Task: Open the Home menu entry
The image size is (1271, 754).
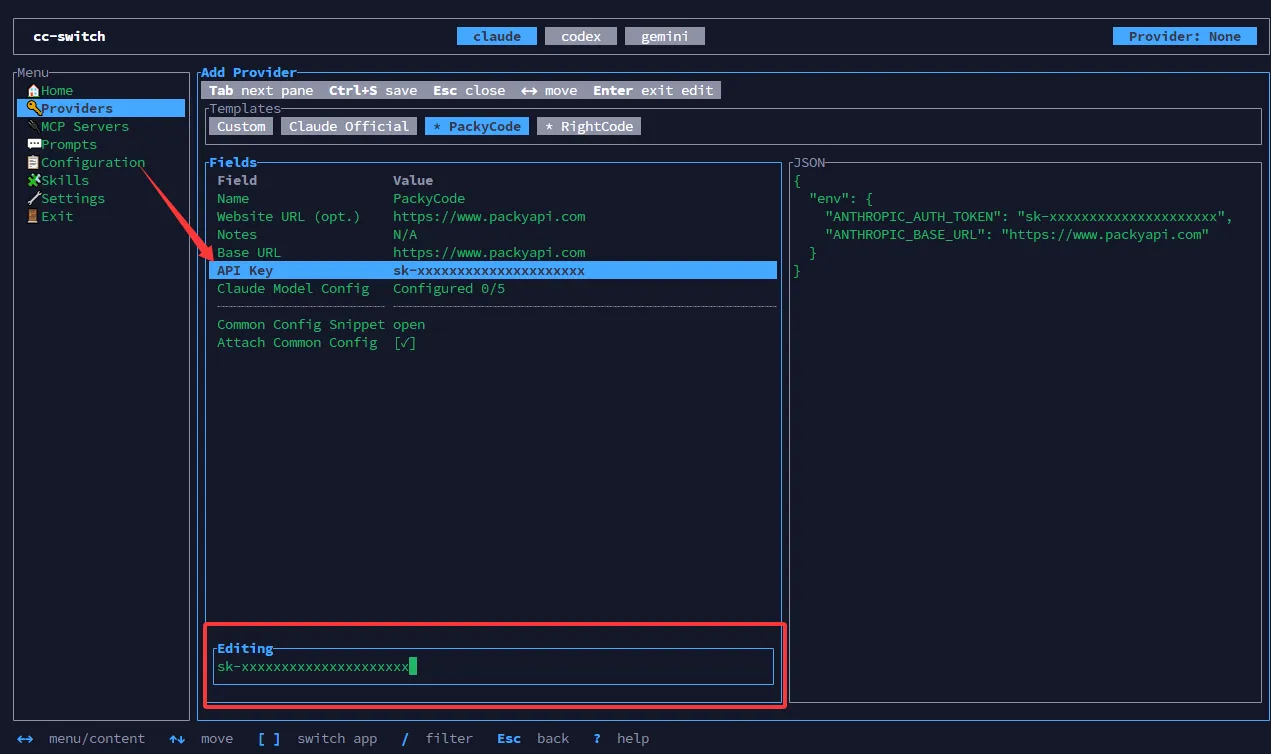Action: pos(101,90)
